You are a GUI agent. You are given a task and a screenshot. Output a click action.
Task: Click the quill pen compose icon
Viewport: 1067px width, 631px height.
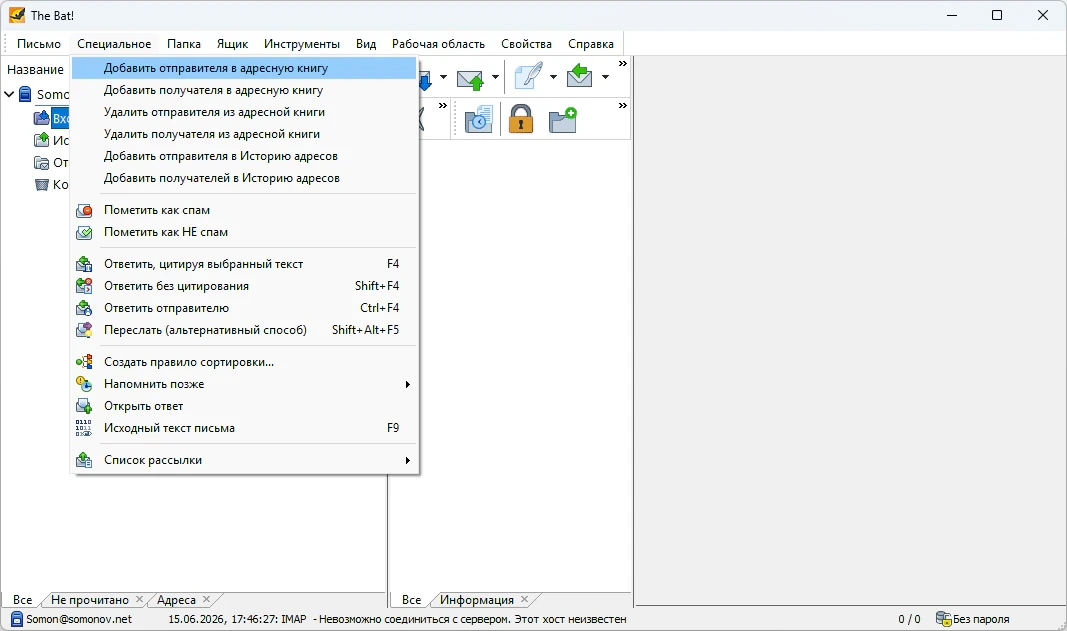click(x=529, y=76)
